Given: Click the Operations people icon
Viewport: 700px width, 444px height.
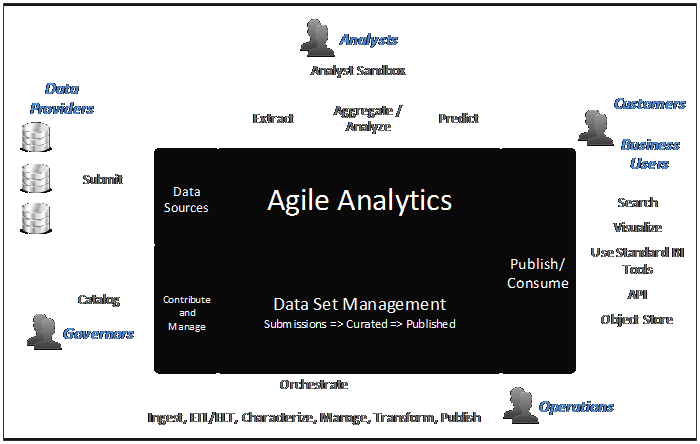Looking at the screenshot, I should point(520,405).
